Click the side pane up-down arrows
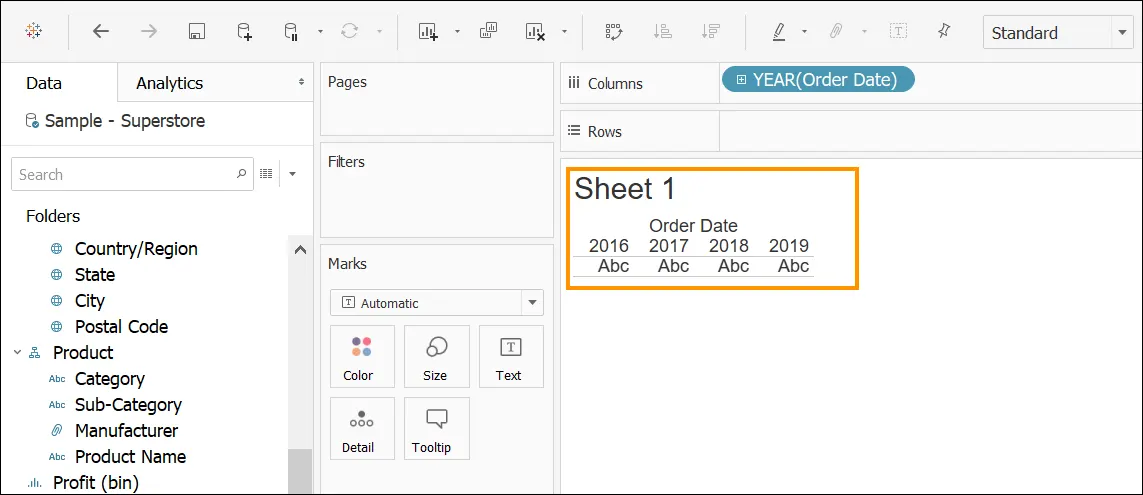 pos(301,82)
